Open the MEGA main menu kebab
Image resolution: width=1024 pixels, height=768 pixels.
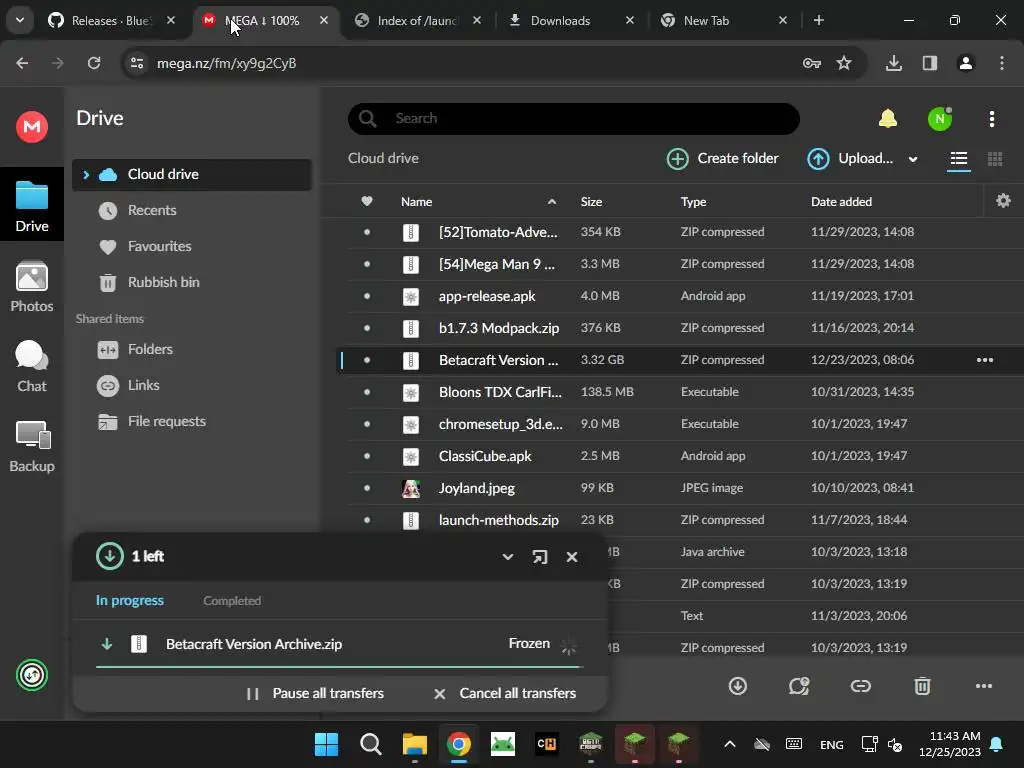(991, 119)
